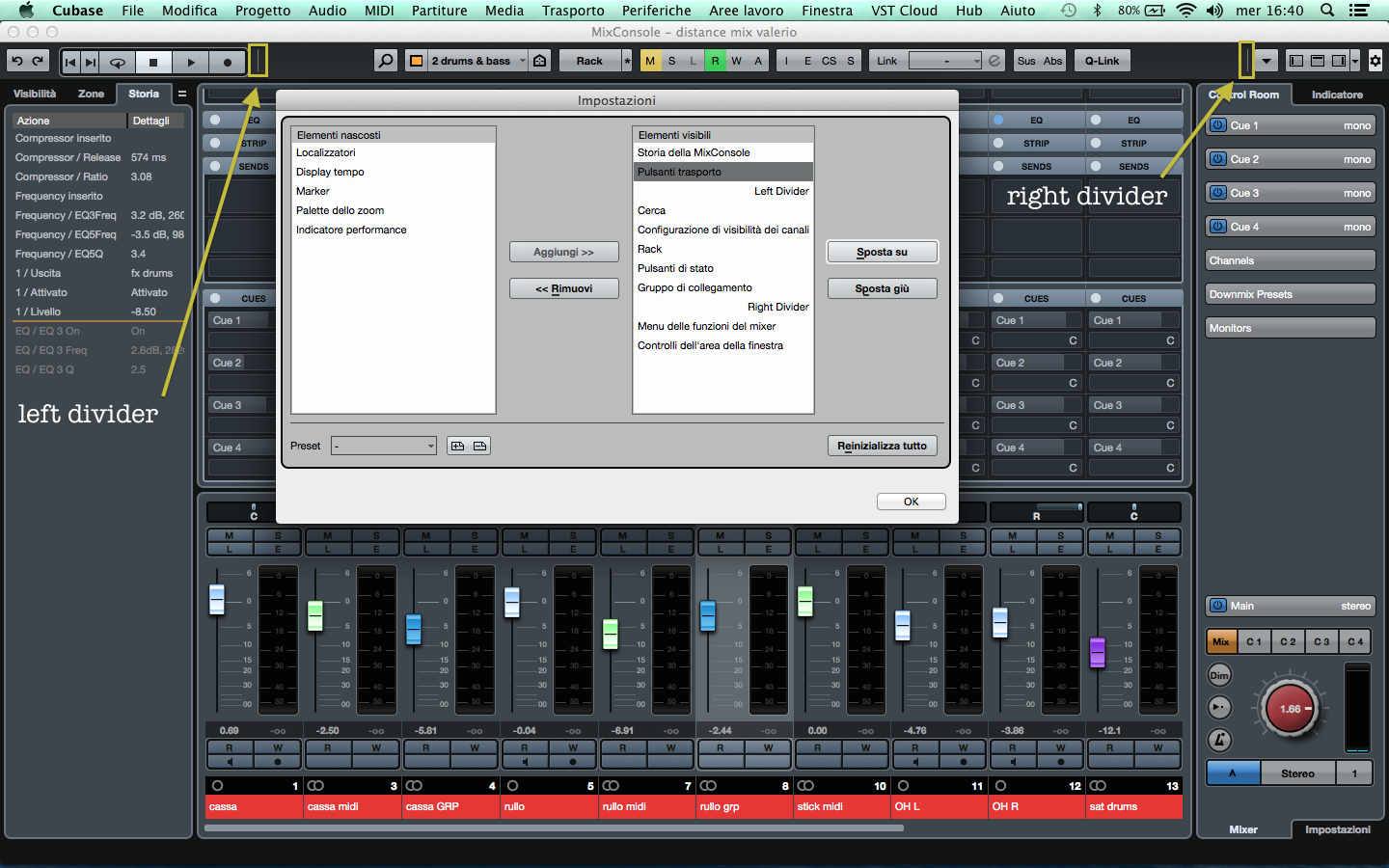Click visibility agents icon next to configuration
This screenshot has width=1389, height=868.
click(x=540, y=61)
